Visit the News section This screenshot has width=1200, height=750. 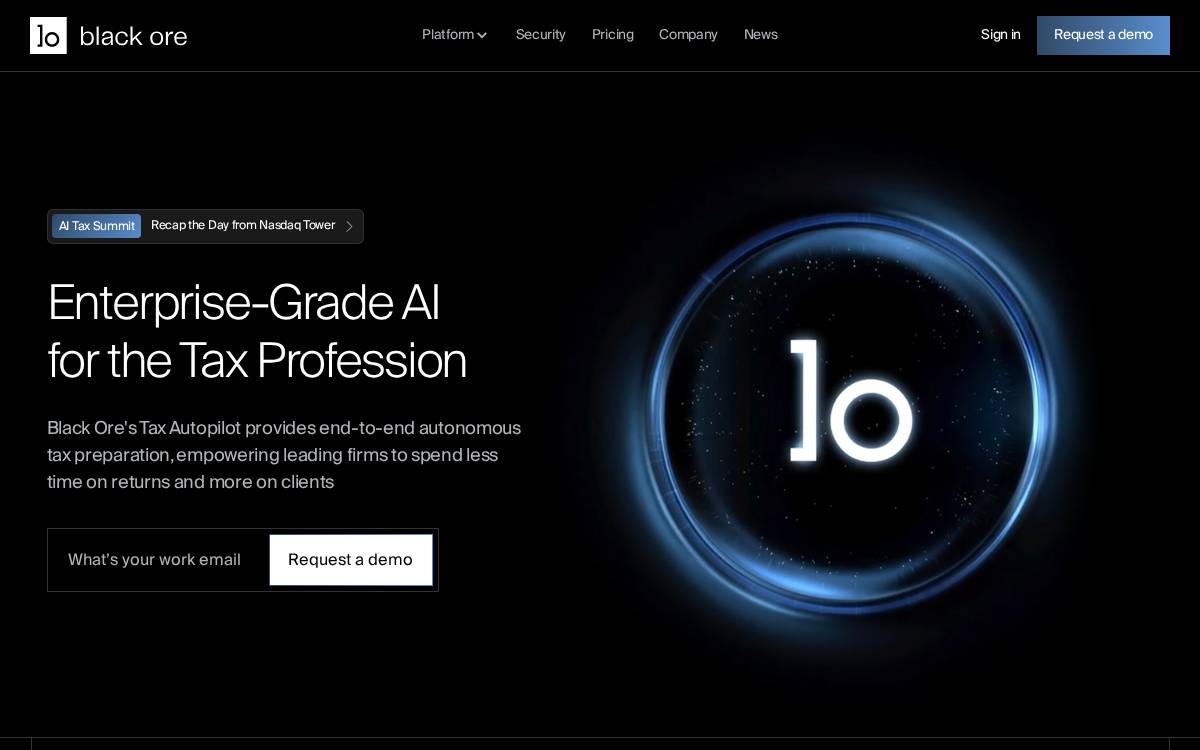point(761,35)
